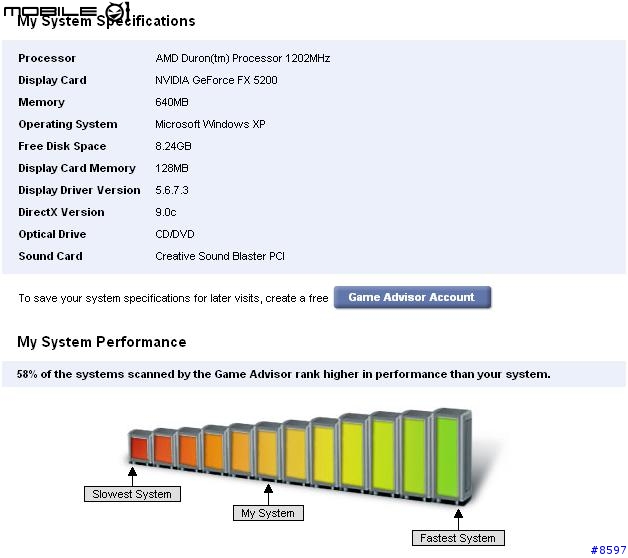628x558 pixels.
Task: Click the 8.24GB value
Action: [x=173, y=146]
